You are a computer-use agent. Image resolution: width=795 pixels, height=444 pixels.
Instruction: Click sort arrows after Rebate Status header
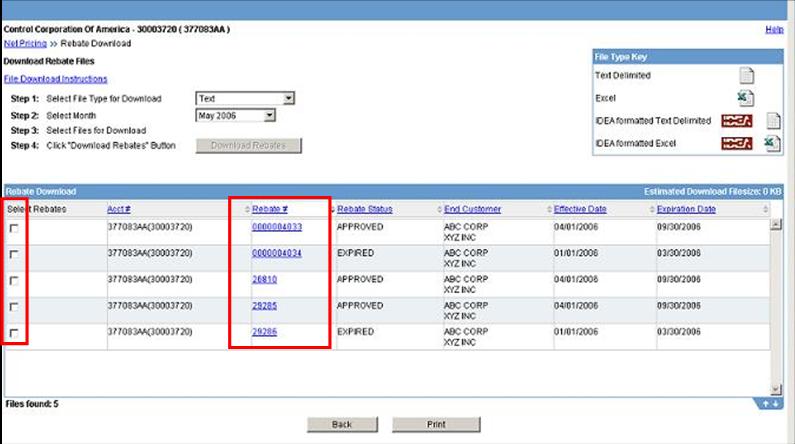439,209
